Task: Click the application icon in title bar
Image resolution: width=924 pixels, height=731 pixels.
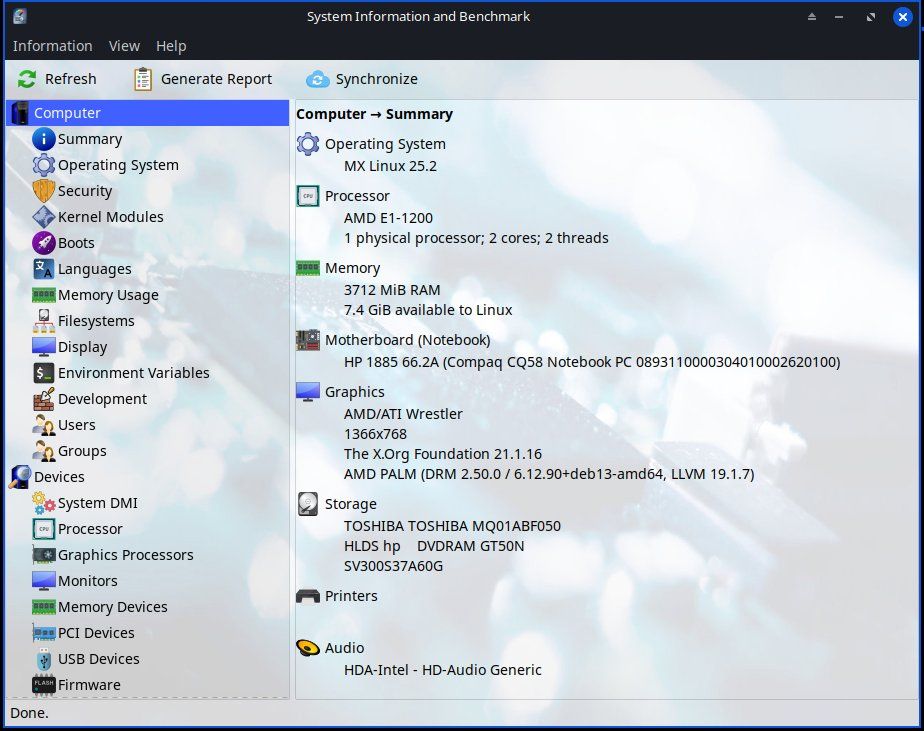Action: (x=19, y=17)
